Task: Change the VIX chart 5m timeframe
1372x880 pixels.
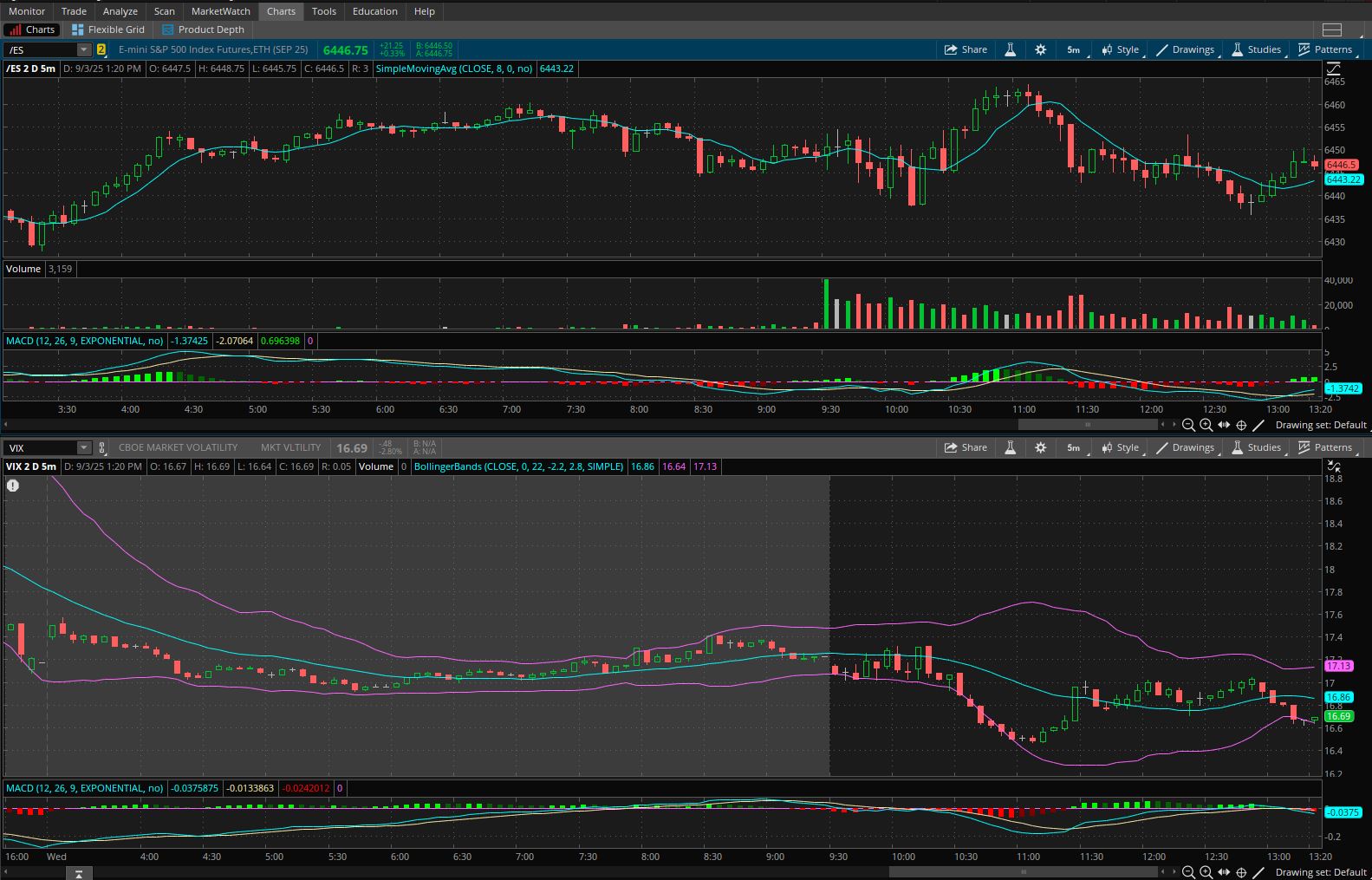Action: [1073, 447]
